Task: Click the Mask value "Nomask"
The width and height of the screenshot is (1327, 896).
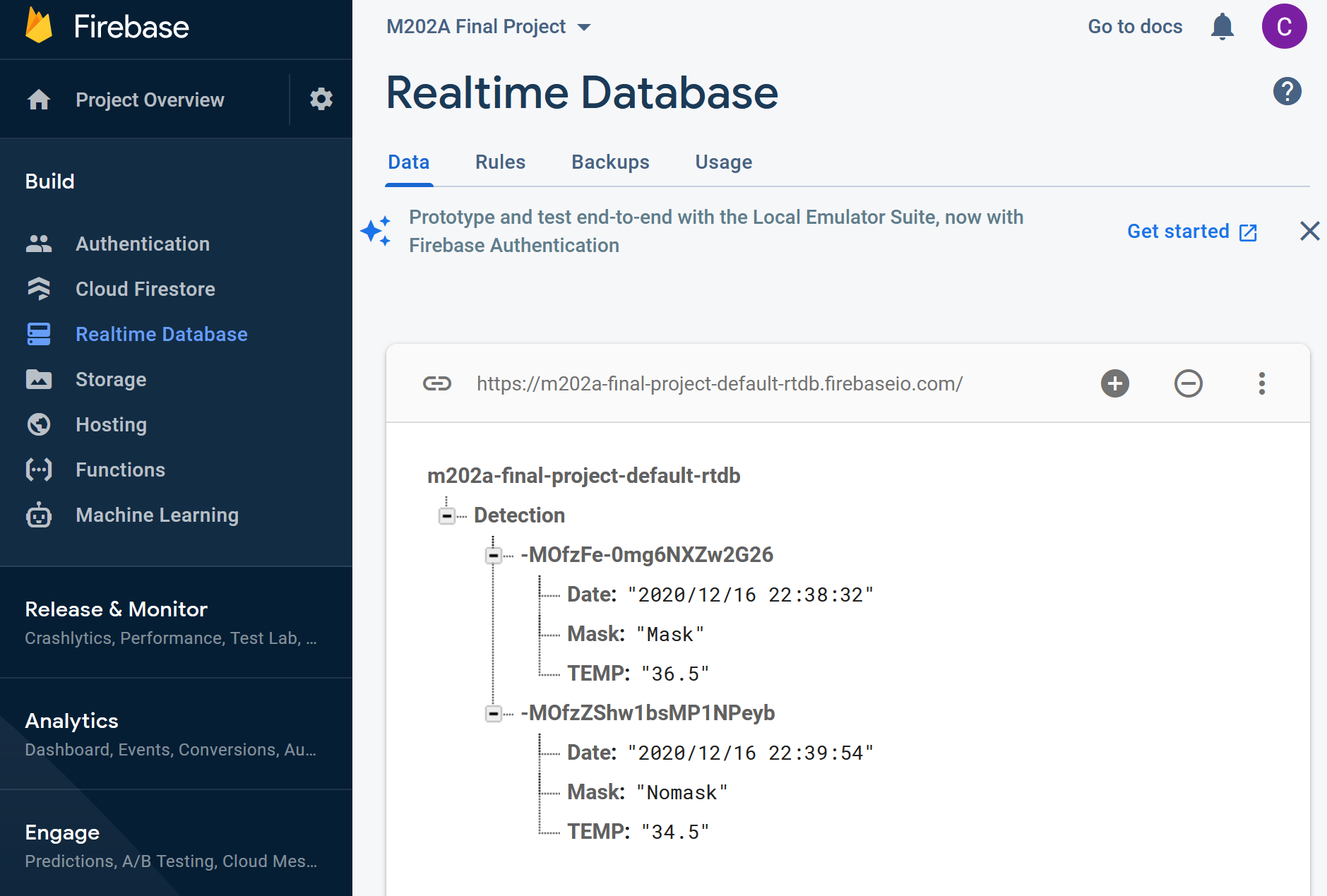Action: click(682, 793)
